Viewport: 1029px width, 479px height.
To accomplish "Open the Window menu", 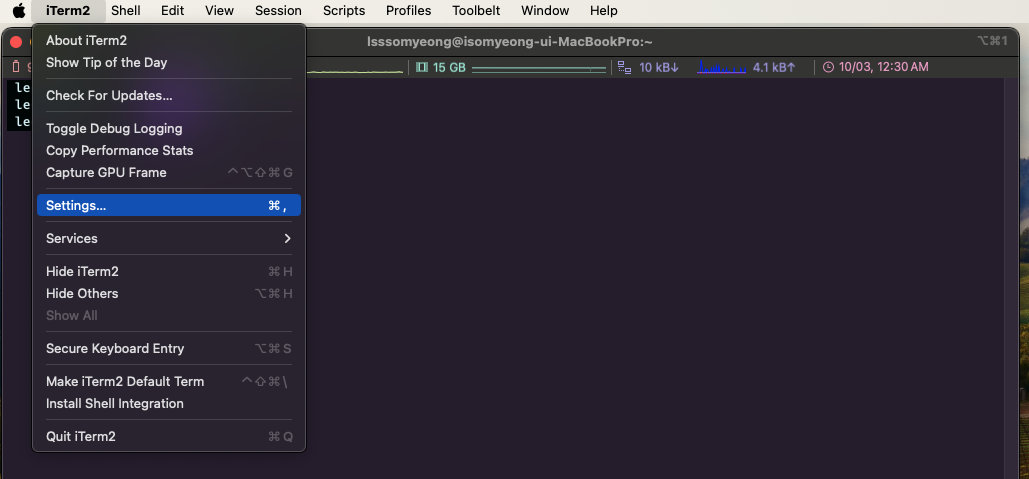I will pyautogui.click(x=545, y=10).
